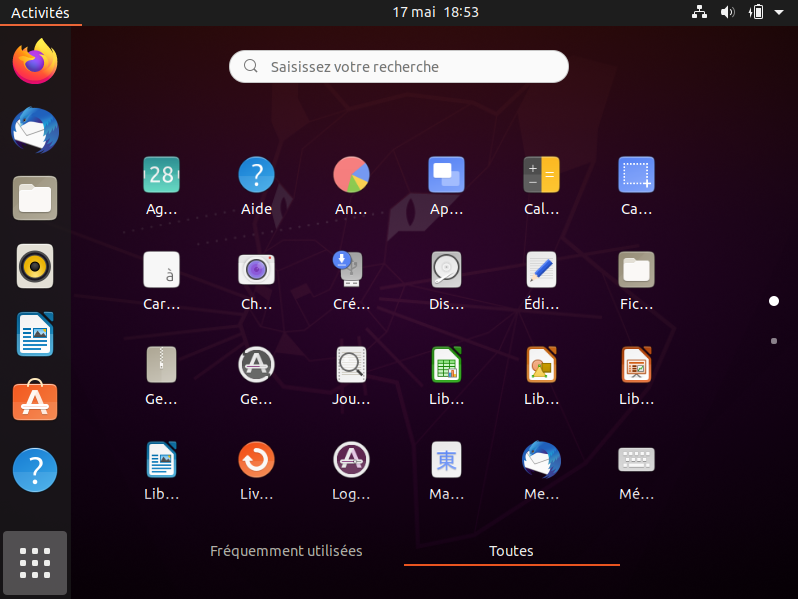
Task: Open the purple Logiciels & mises à jour icon
Action: click(351, 460)
